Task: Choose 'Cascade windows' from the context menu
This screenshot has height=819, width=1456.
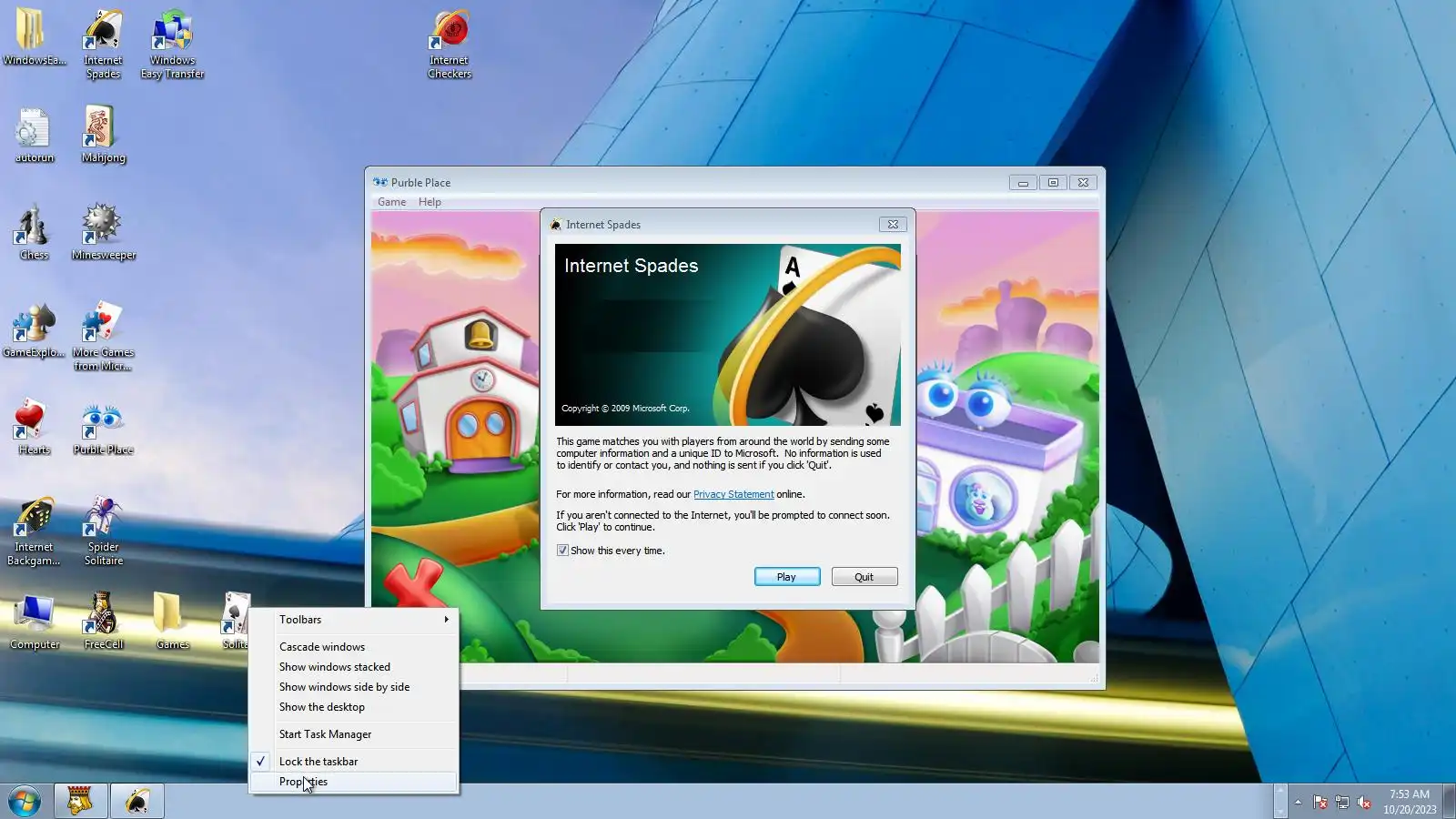Action: pyautogui.click(x=354, y=647)
